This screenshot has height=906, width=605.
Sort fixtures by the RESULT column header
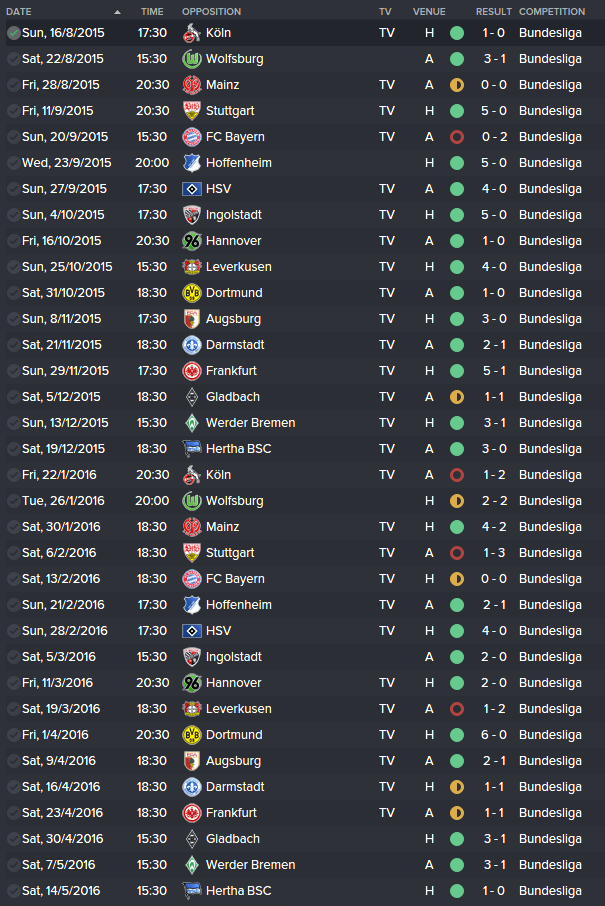(493, 11)
